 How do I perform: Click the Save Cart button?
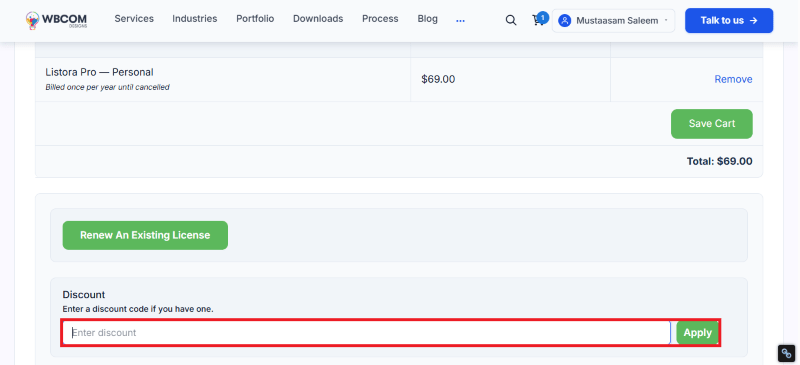pos(712,124)
